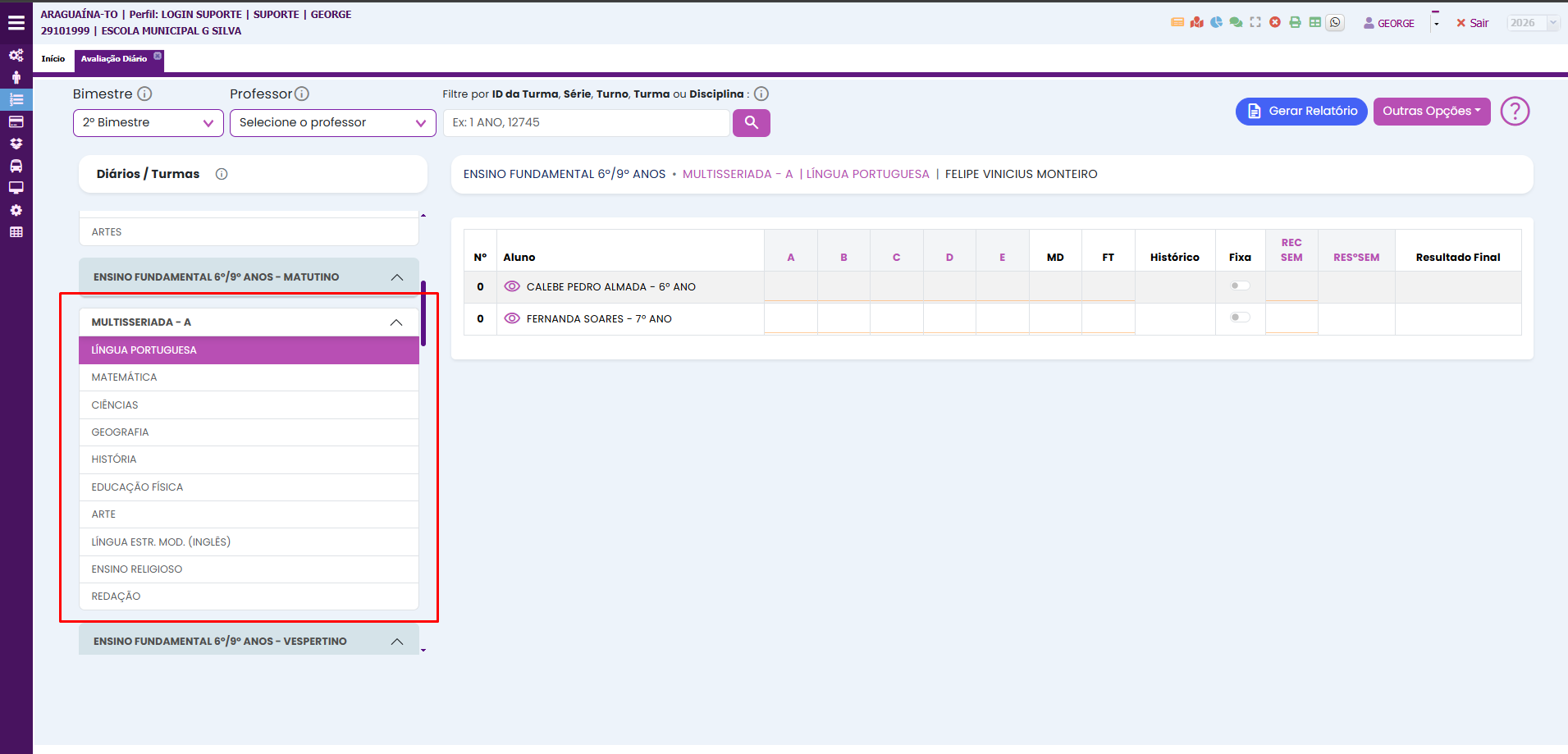The image size is (1568, 754).
Task: Open the WhatsApp icon in top bar
Action: [x=1335, y=23]
